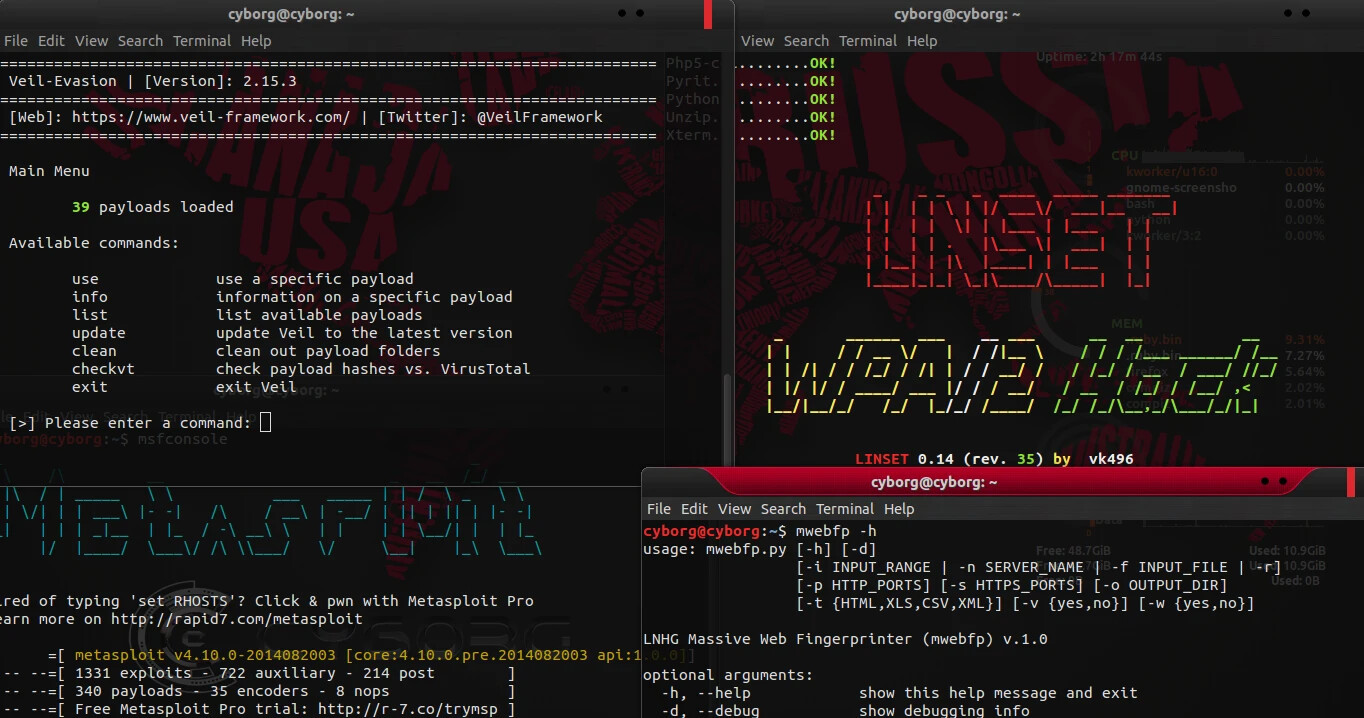Click the 'OK!' status beside Pyrit
1364x718 pixels.
point(823,81)
